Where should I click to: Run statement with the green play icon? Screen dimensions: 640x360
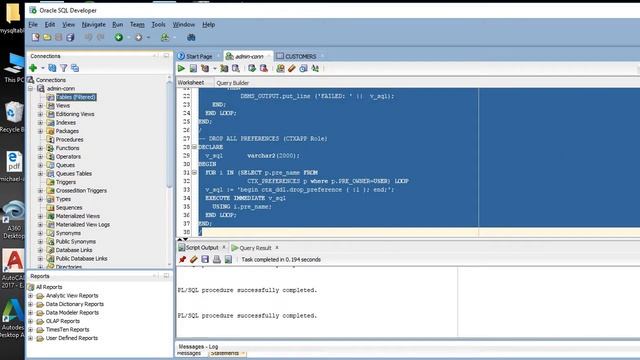181,68
